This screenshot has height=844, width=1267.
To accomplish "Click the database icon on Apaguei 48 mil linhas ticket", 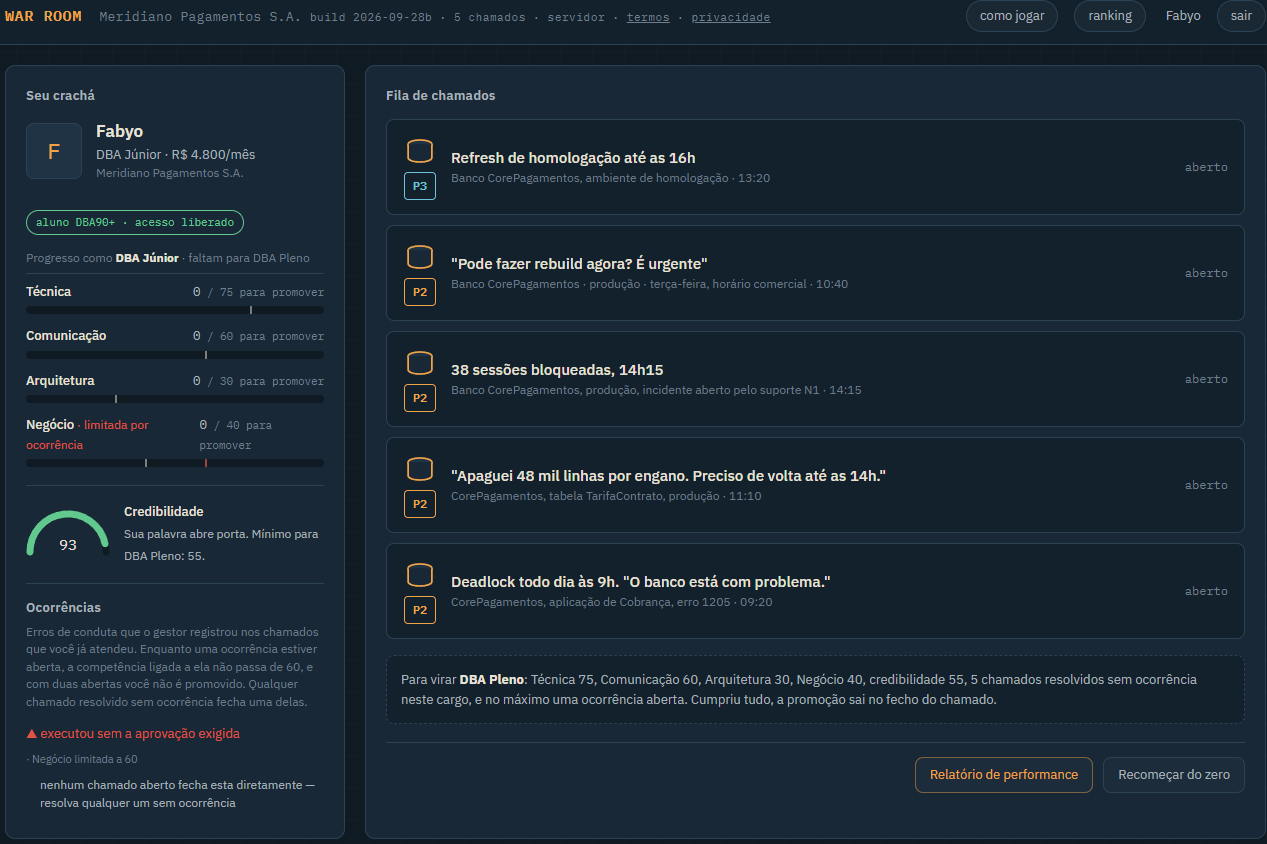I will (420, 469).
